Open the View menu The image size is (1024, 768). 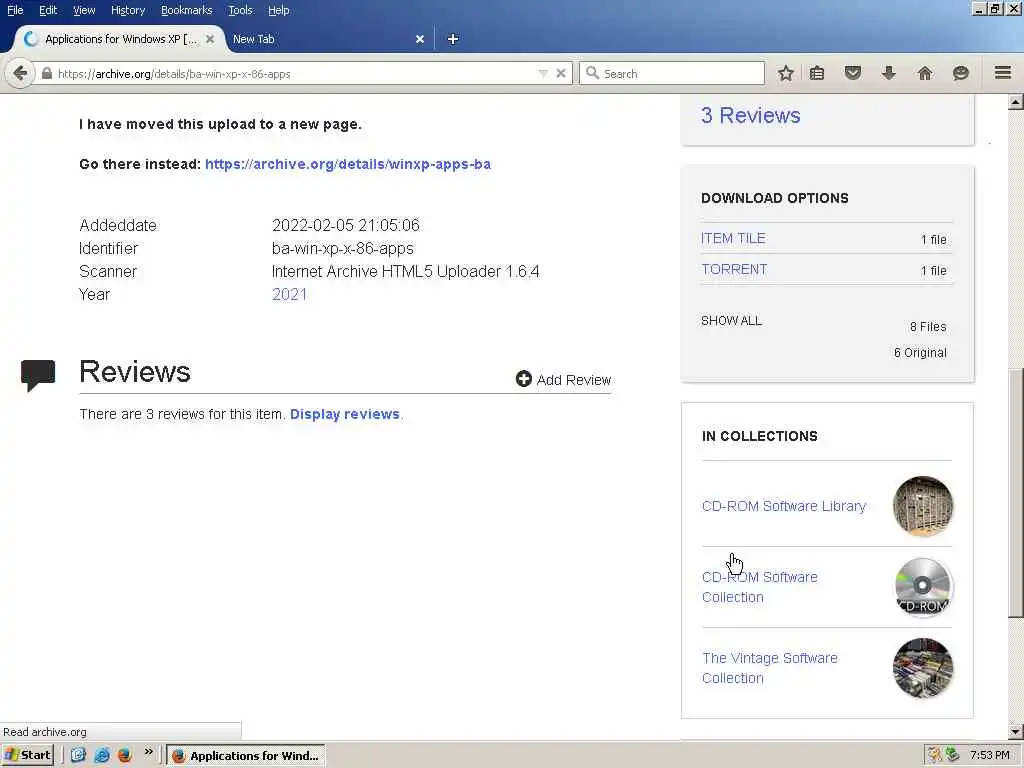point(84,10)
